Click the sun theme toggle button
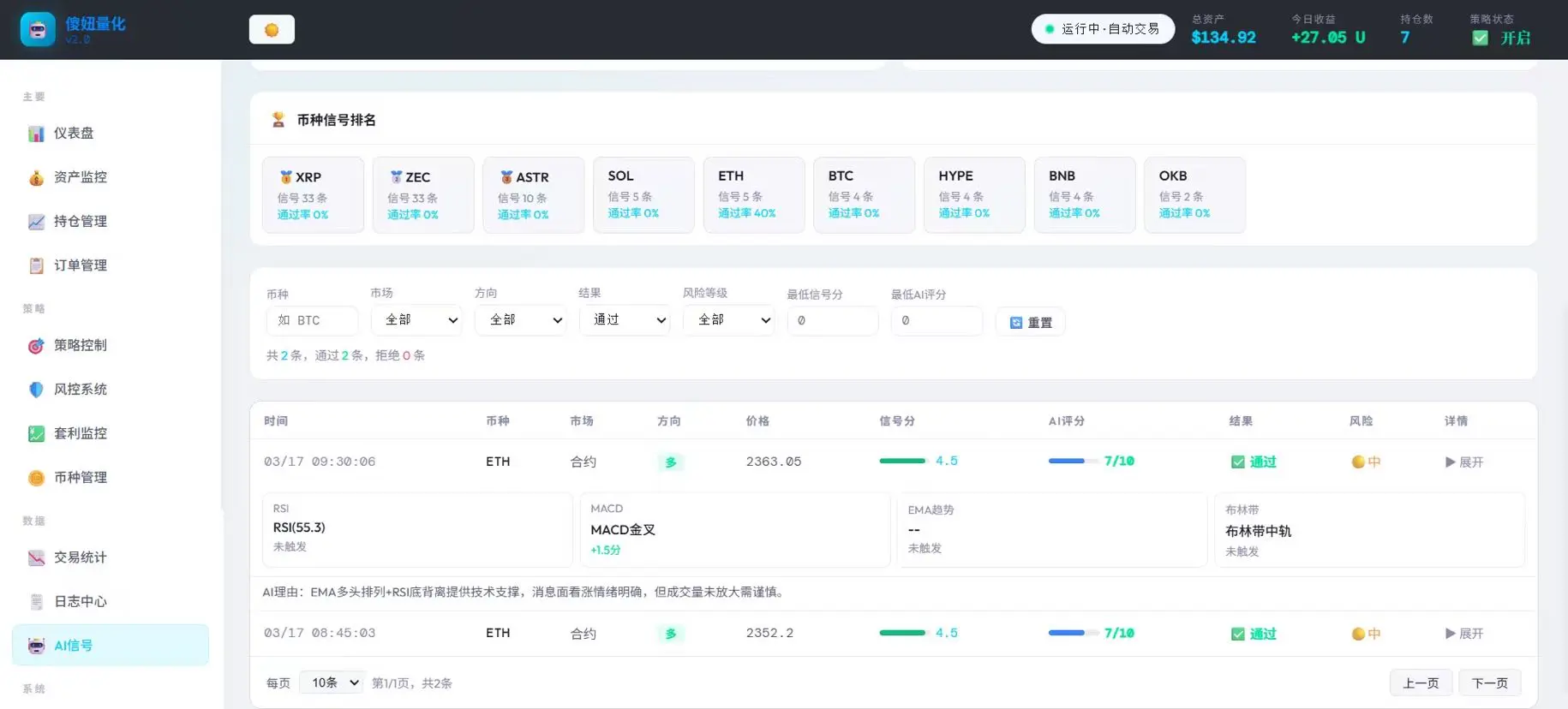 pyautogui.click(x=272, y=30)
